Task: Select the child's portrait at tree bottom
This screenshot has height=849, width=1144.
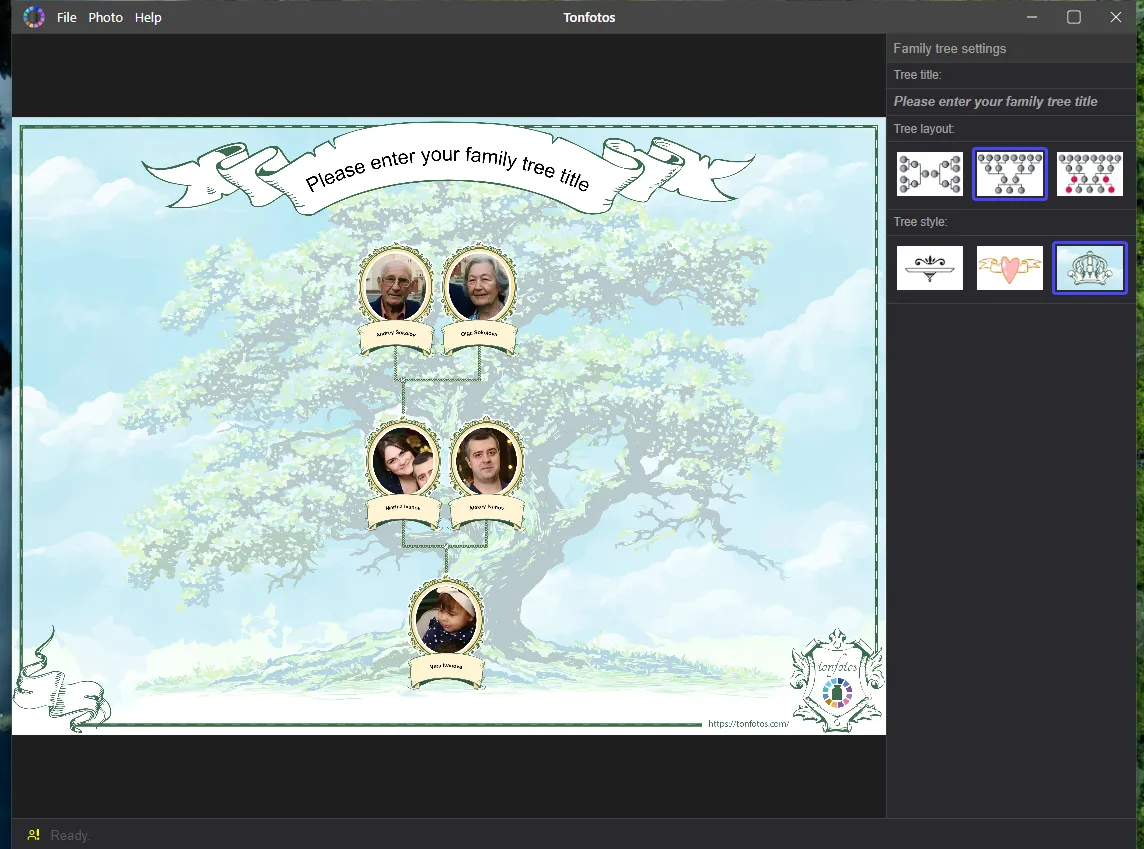Action: [x=446, y=619]
